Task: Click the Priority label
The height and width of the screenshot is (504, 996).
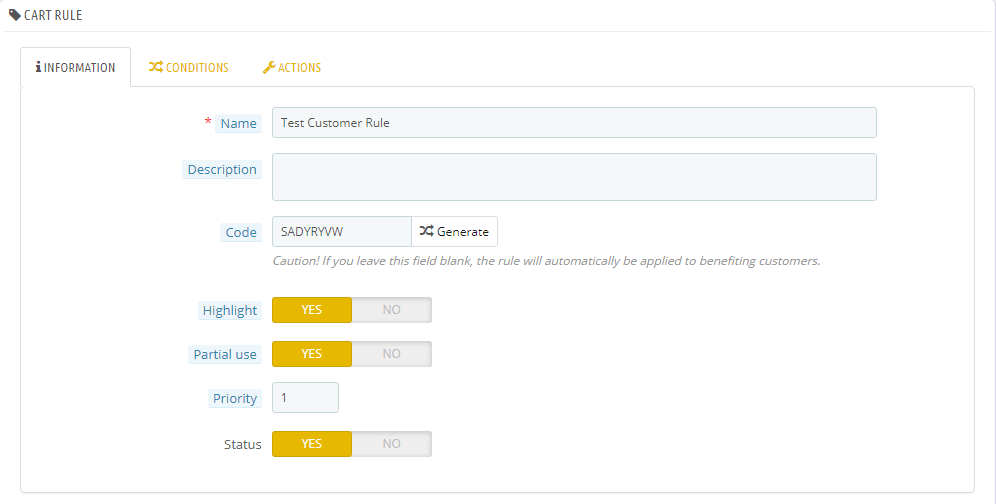Action: pyautogui.click(x=234, y=398)
